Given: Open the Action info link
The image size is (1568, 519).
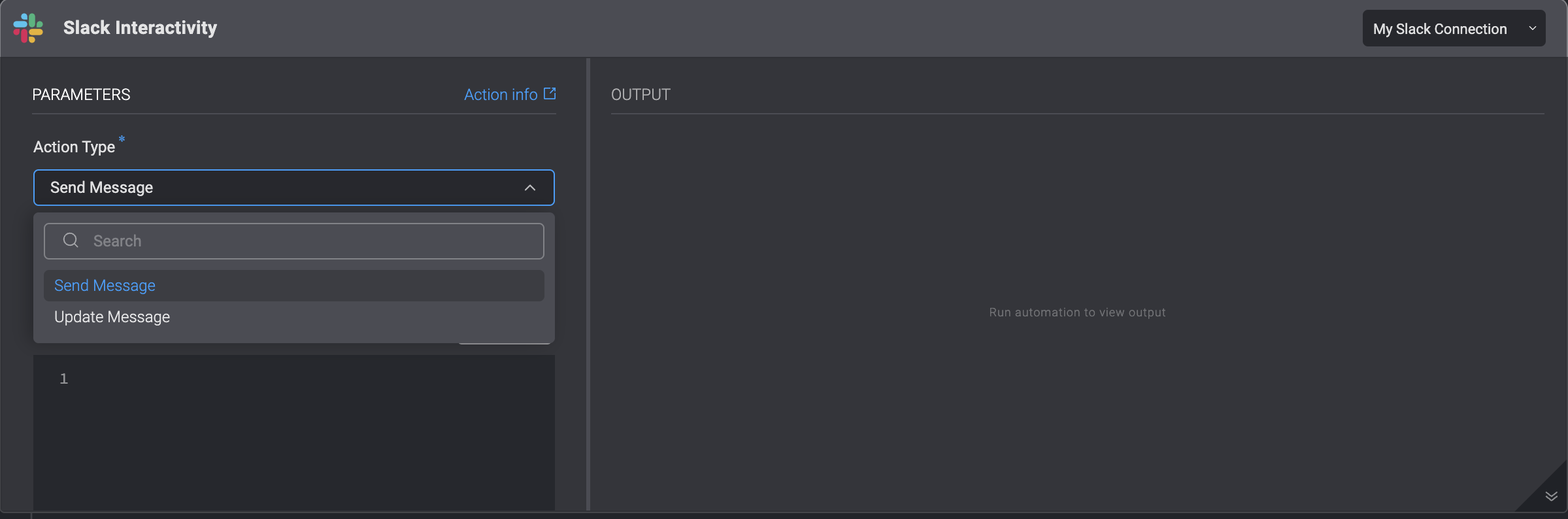Looking at the screenshot, I should coord(501,95).
